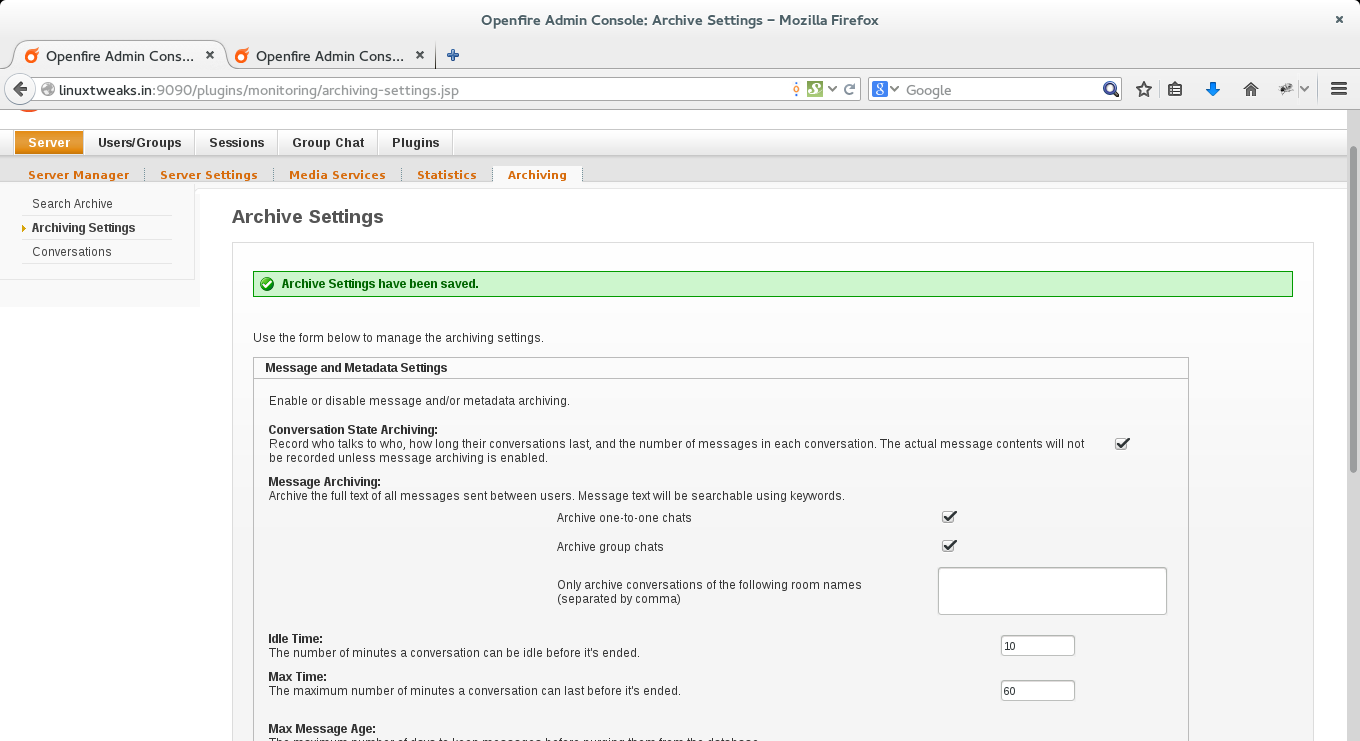Select the Archiving sub-tab
The width and height of the screenshot is (1360, 741).
(x=537, y=175)
